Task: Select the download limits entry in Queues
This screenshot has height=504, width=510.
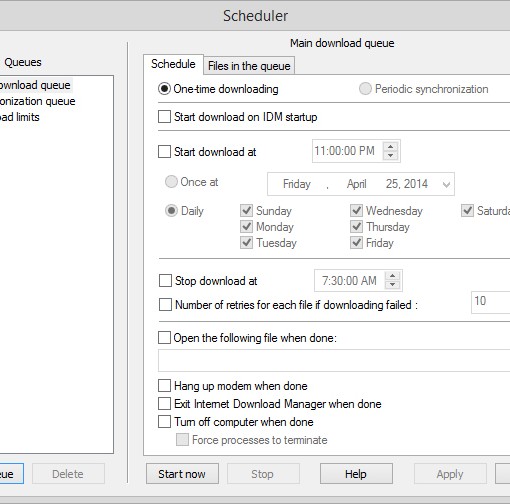Action: pos(19,117)
